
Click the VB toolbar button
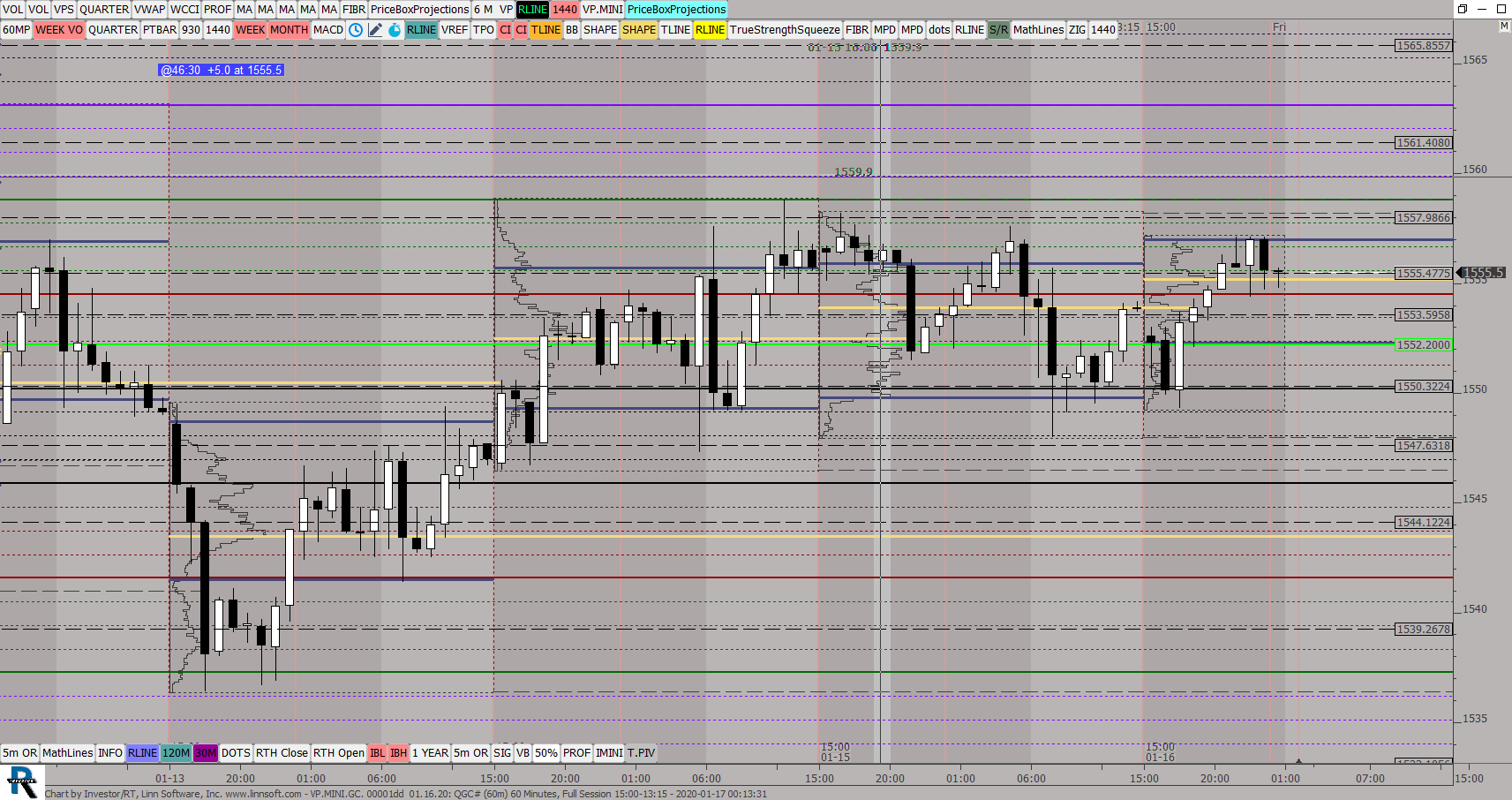pyautogui.click(x=523, y=753)
